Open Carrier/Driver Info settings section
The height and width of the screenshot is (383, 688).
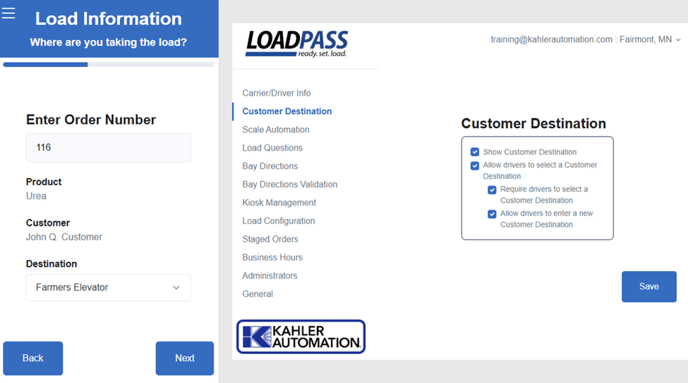276,93
